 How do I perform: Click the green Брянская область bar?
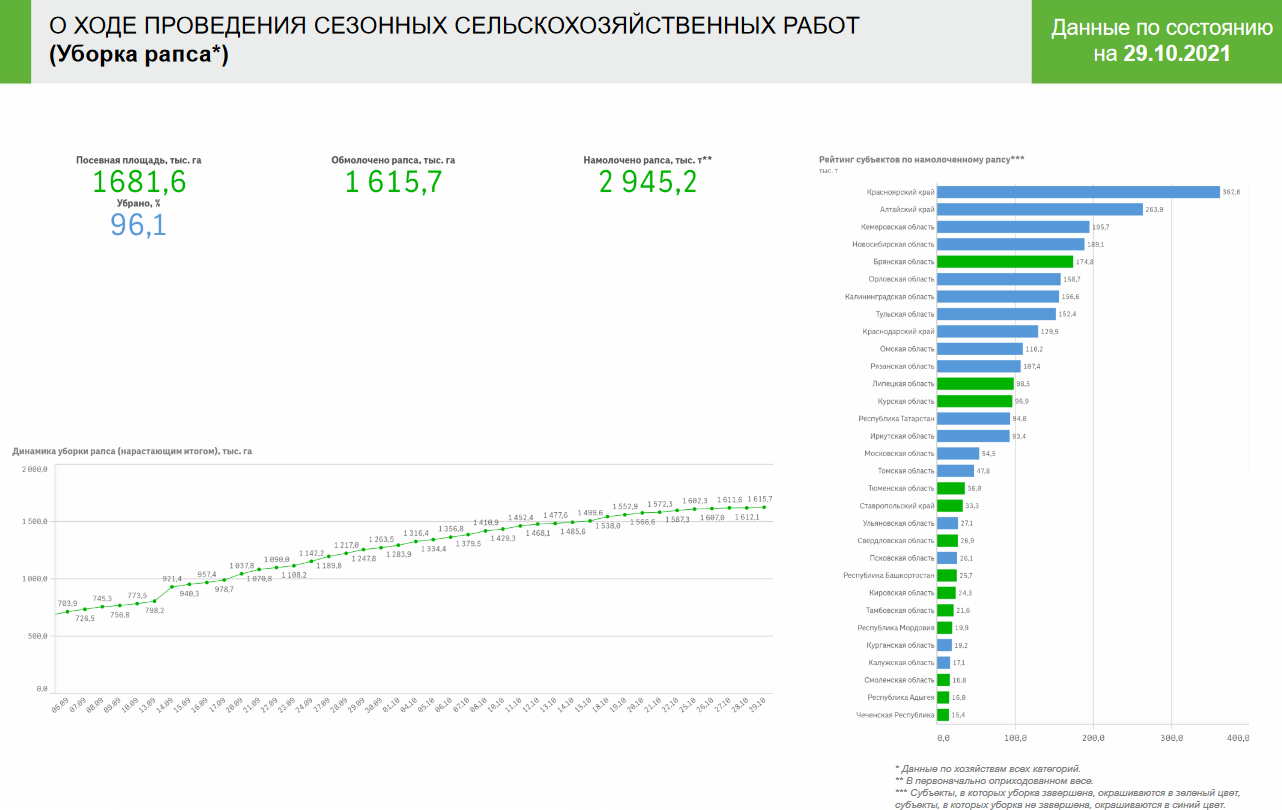coord(1005,262)
